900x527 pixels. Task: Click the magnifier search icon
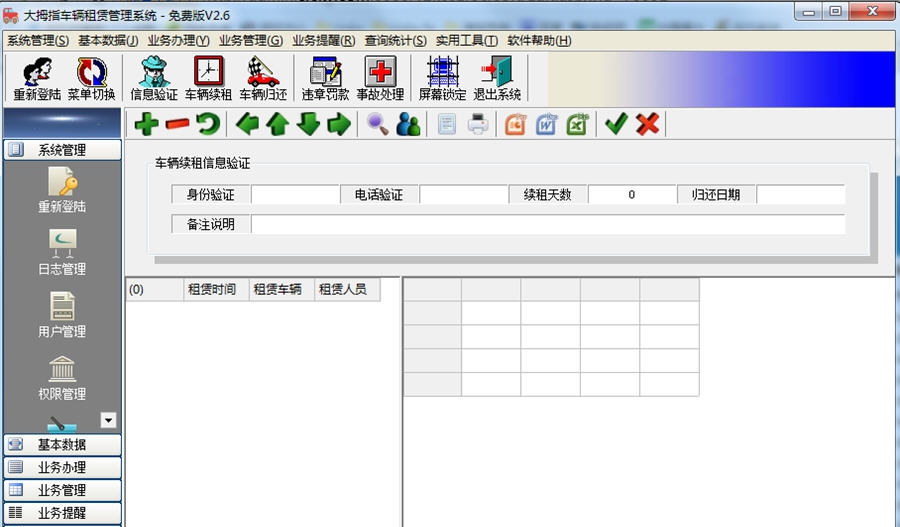tap(377, 124)
